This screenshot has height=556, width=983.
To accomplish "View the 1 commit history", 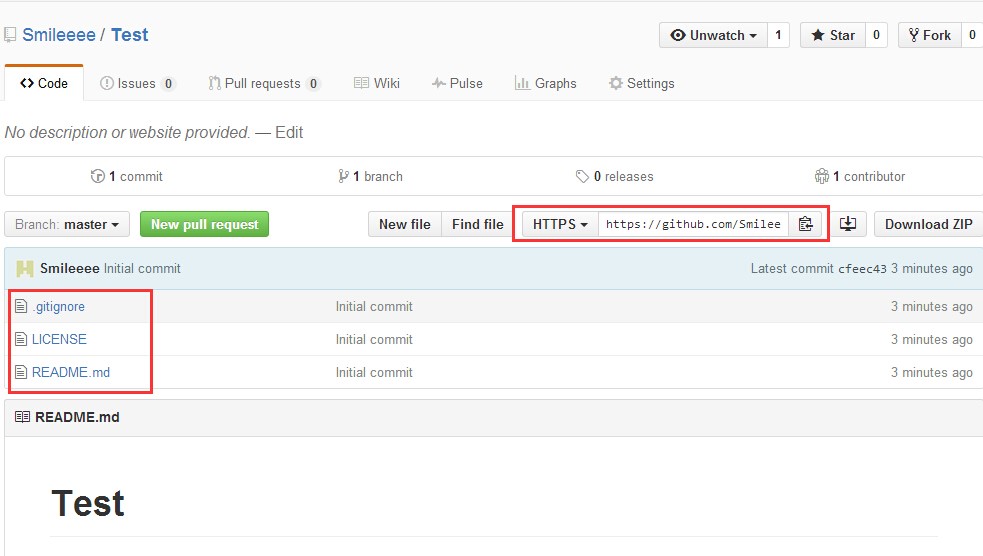I will pyautogui.click(x=127, y=176).
